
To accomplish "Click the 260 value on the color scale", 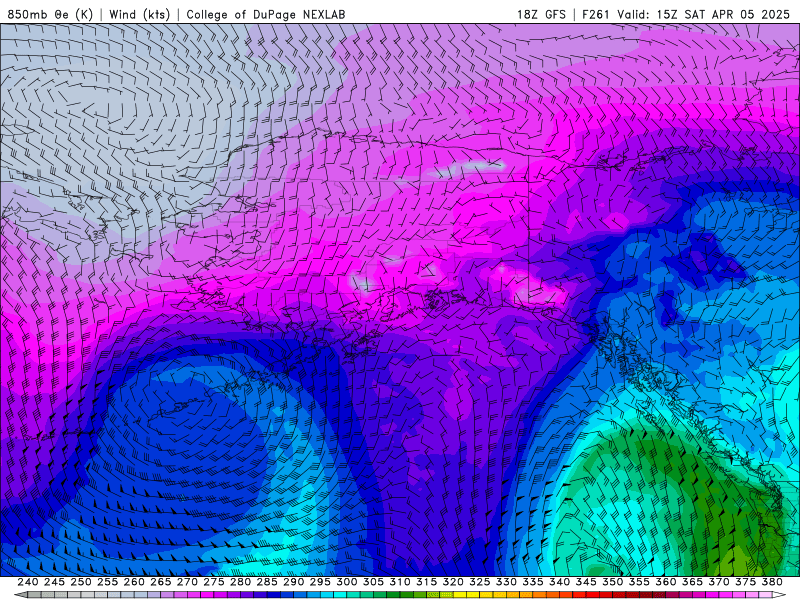I will click(x=134, y=582).
